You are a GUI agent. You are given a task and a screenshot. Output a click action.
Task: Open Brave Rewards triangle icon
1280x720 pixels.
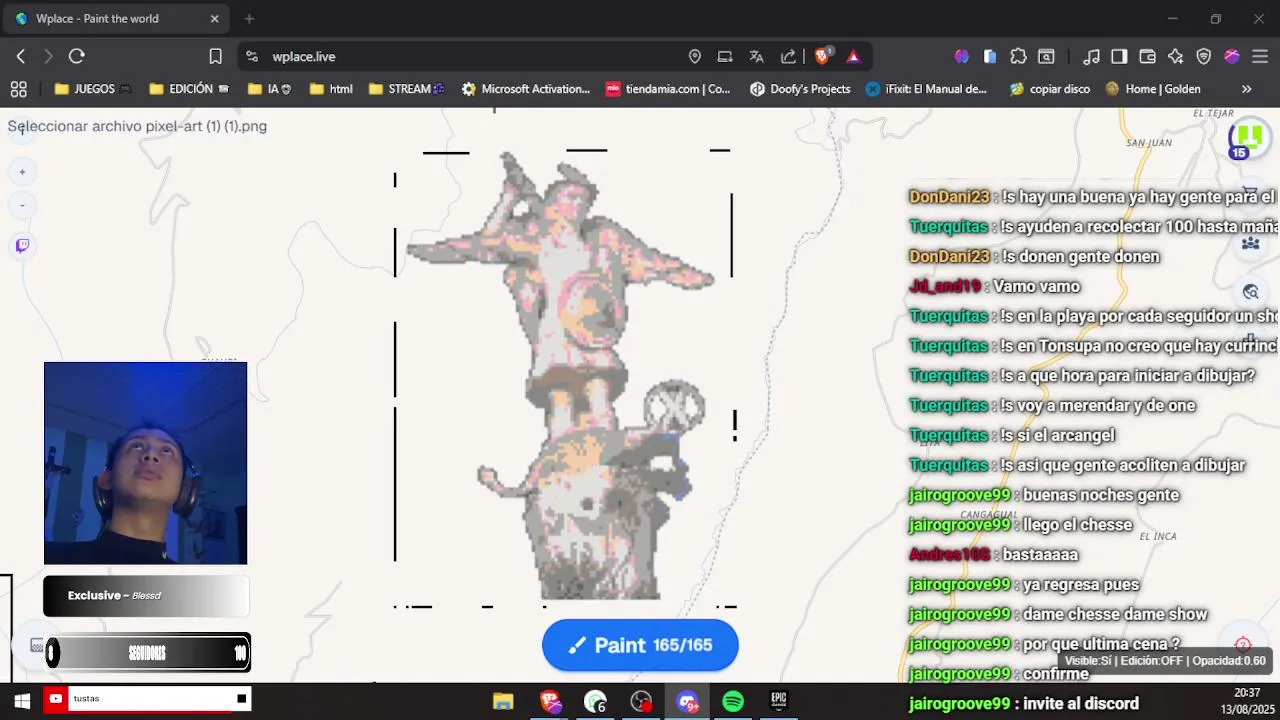tap(853, 57)
